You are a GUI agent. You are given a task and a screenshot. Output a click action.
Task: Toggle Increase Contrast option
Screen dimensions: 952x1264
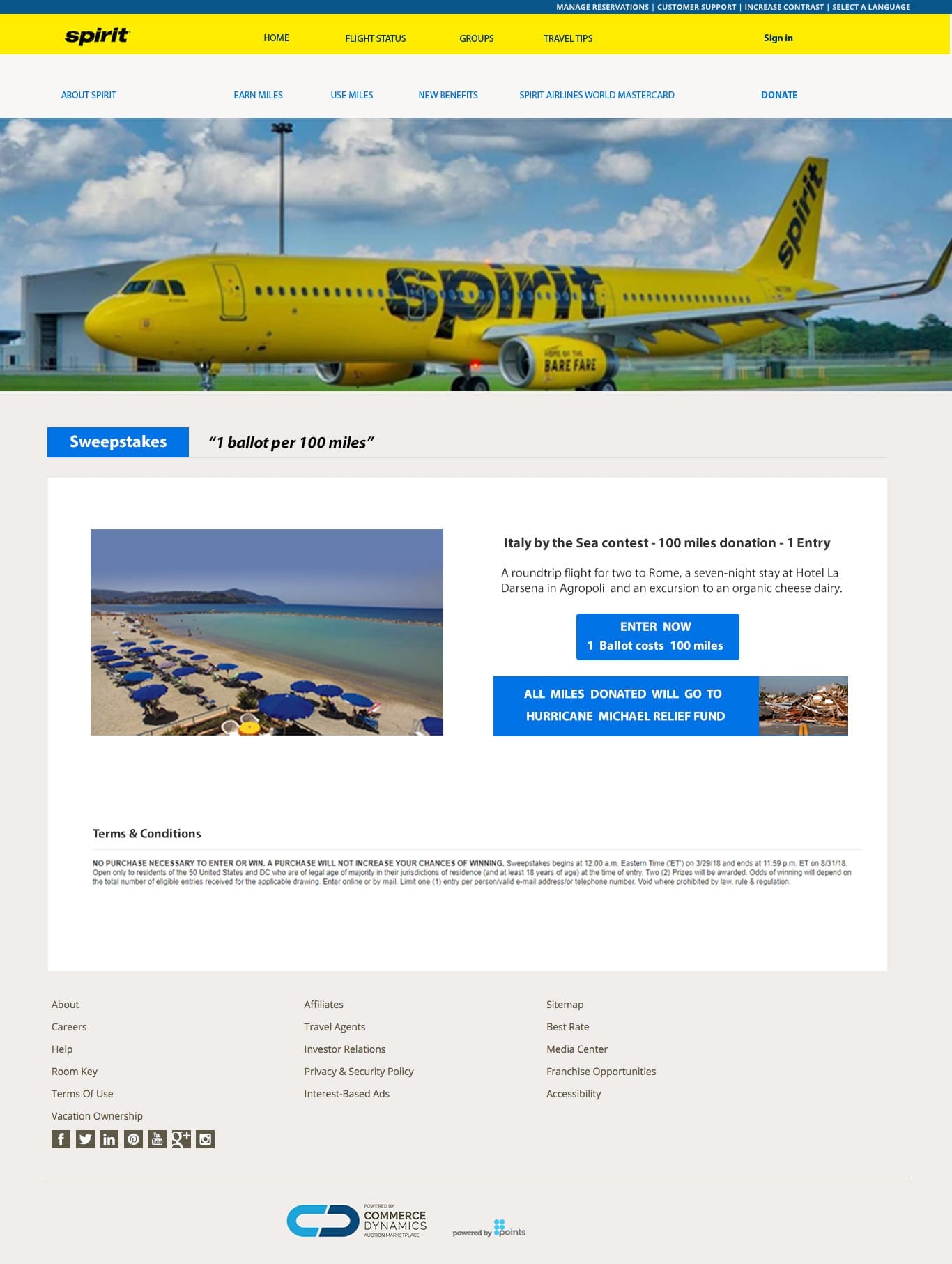[x=784, y=7]
